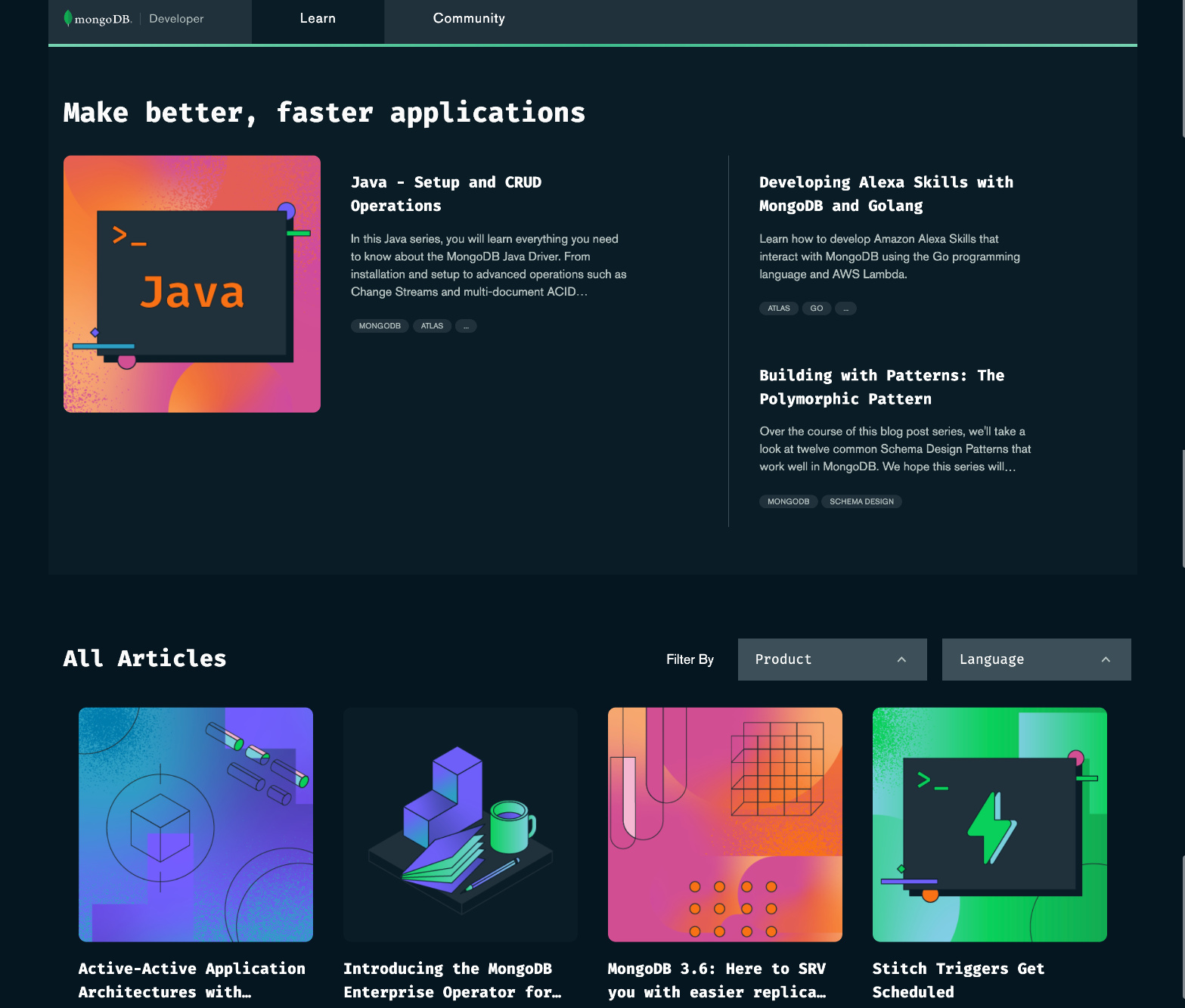1185x1008 pixels.
Task: Click the ATLAS tag under Java article
Action: click(432, 326)
